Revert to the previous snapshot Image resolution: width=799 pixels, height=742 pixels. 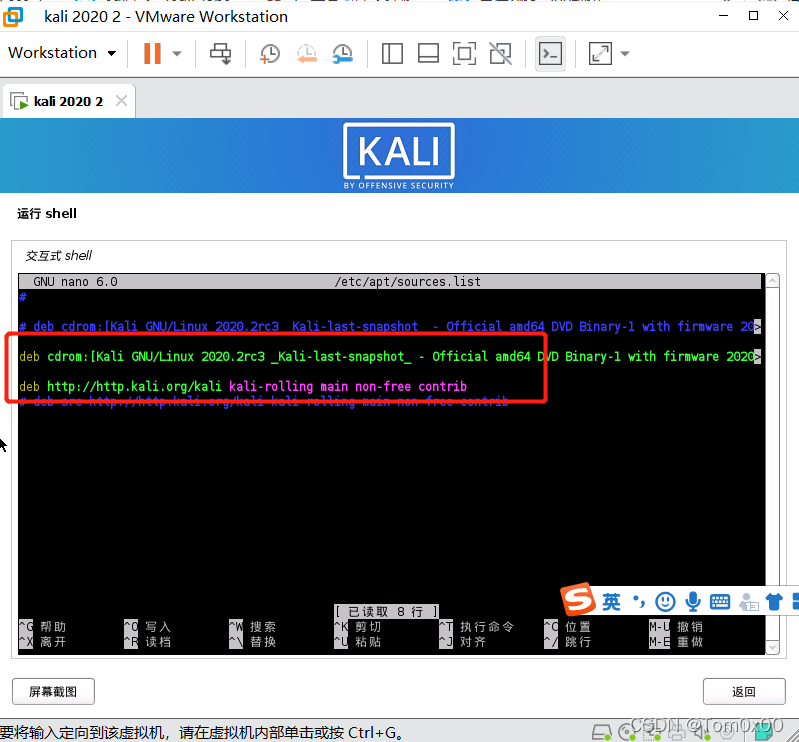pos(306,54)
